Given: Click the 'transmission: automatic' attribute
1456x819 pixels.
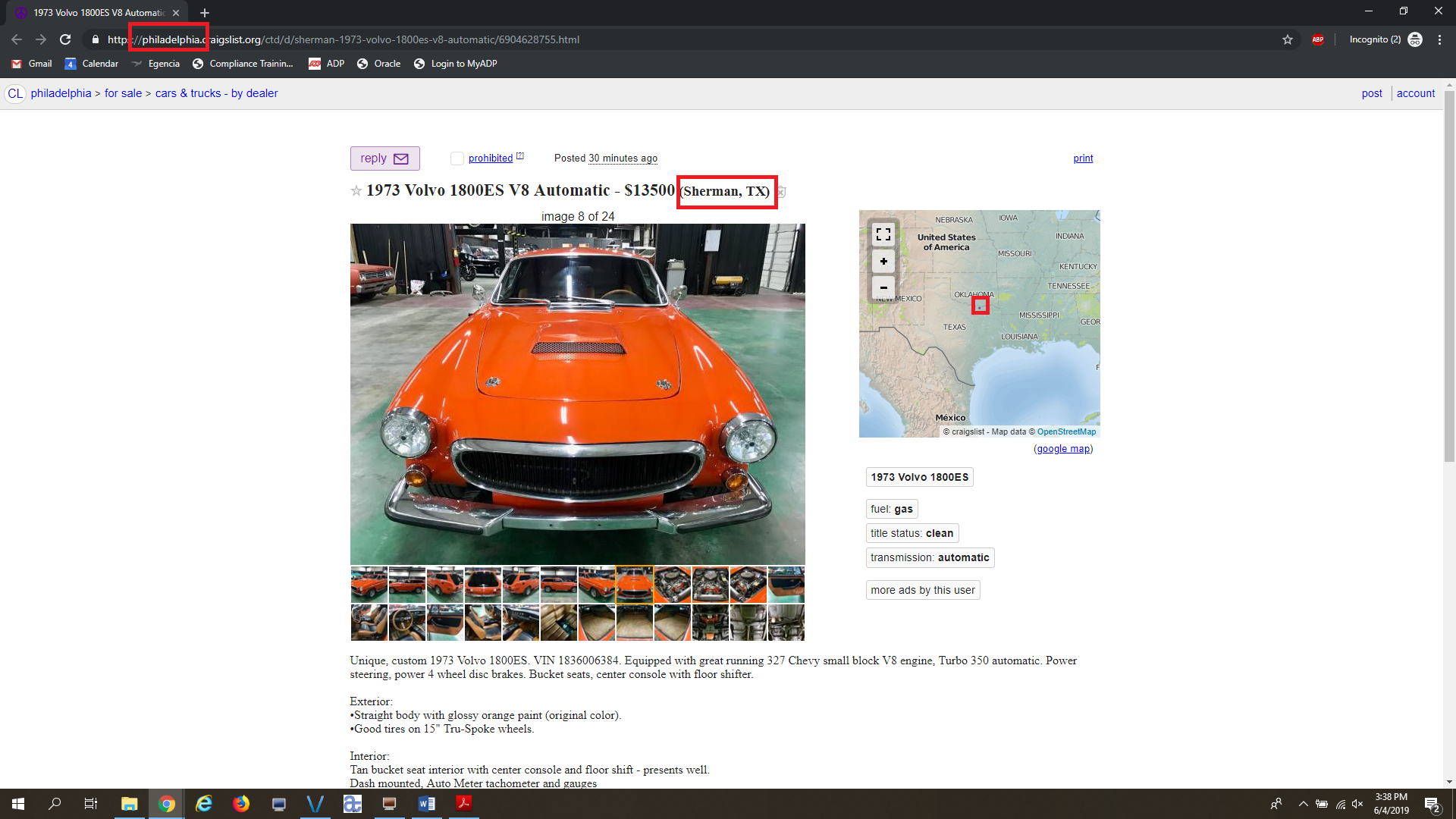Looking at the screenshot, I should (x=930, y=557).
